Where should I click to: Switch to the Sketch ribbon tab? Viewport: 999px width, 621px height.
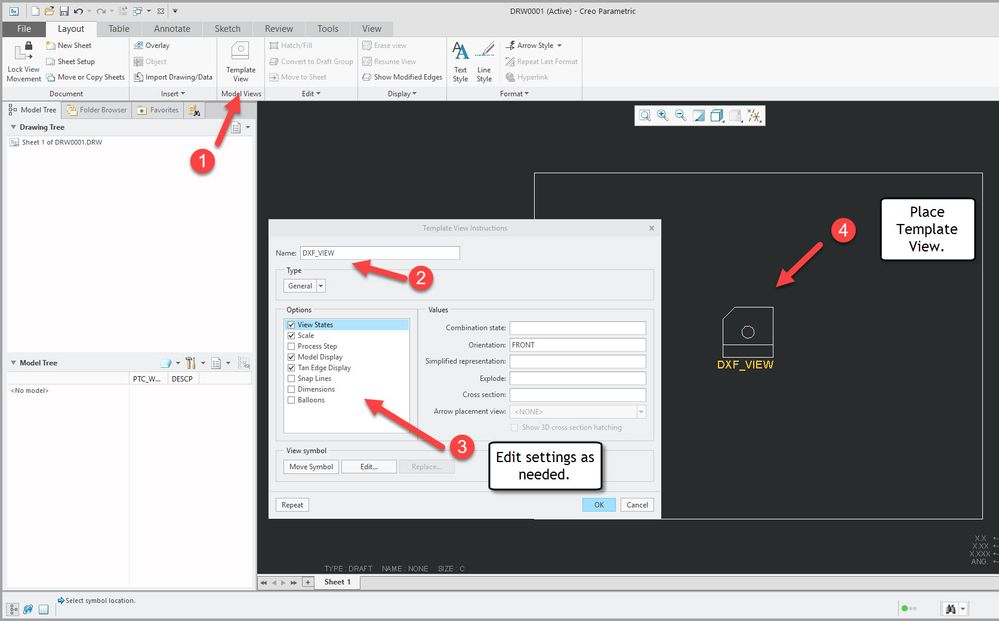[x=227, y=29]
